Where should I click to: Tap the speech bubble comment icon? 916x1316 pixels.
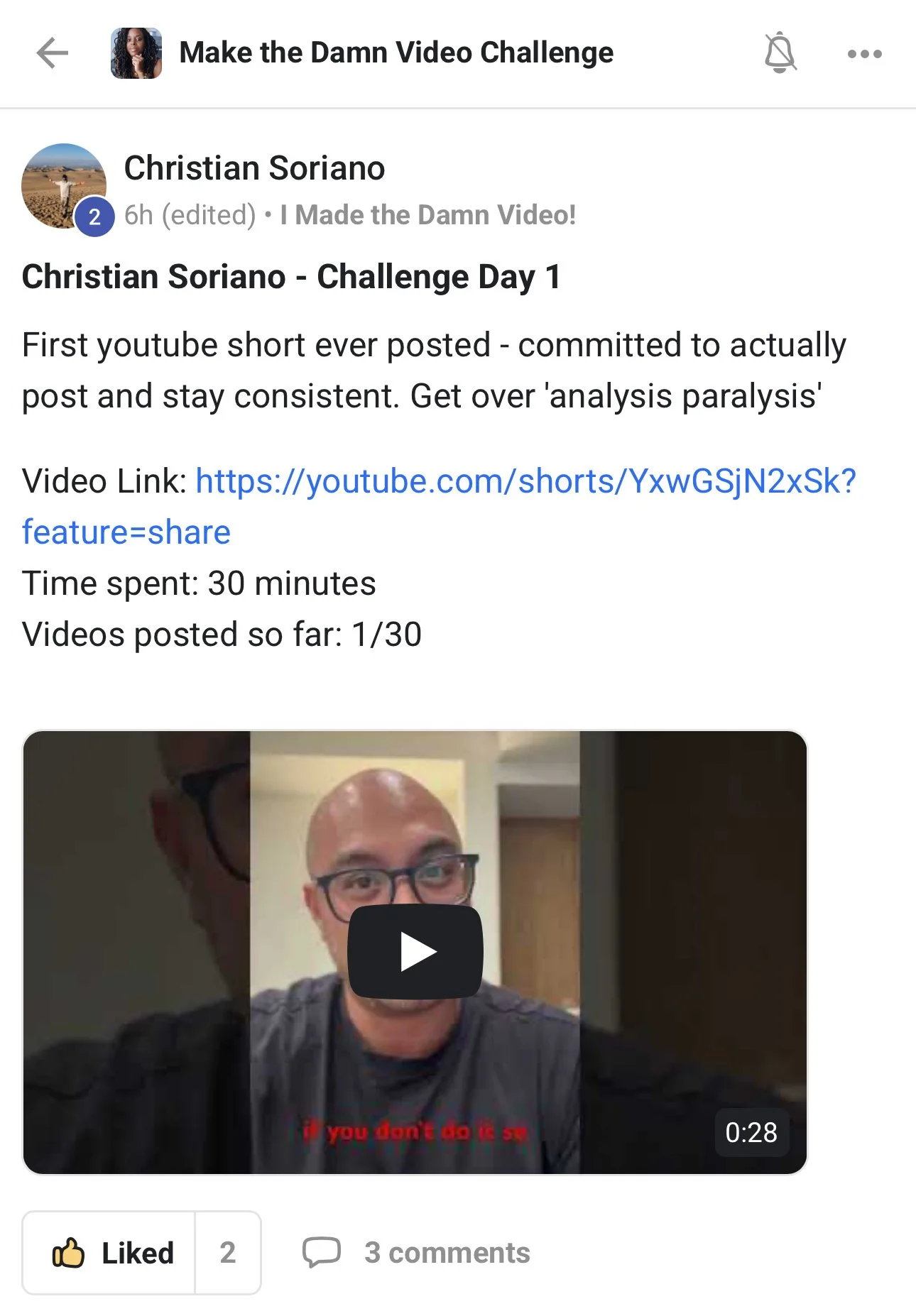click(x=322, y=1252)
